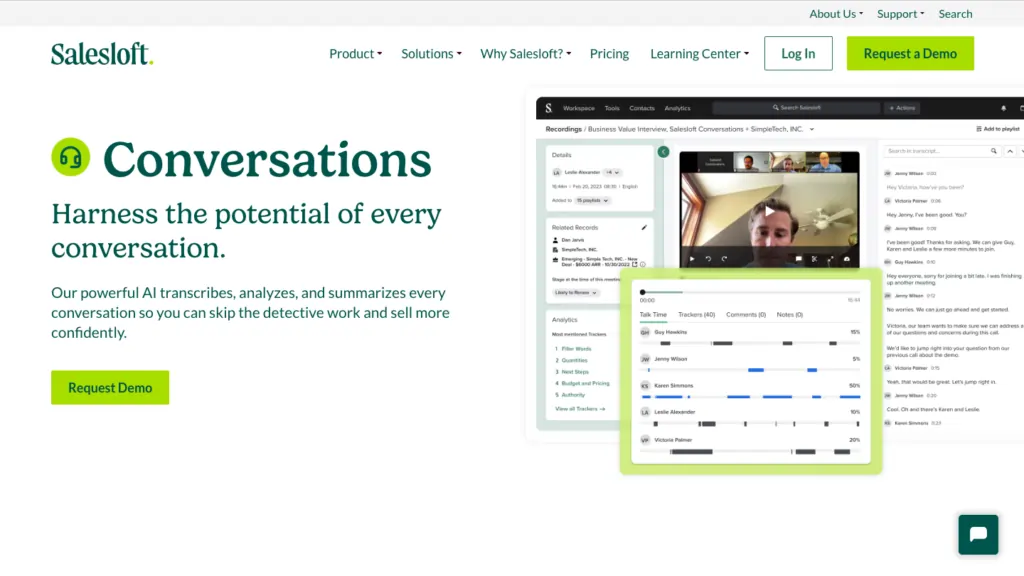Click the scissors clip icon in video controls
The image size is (1024, 576).
814,259
